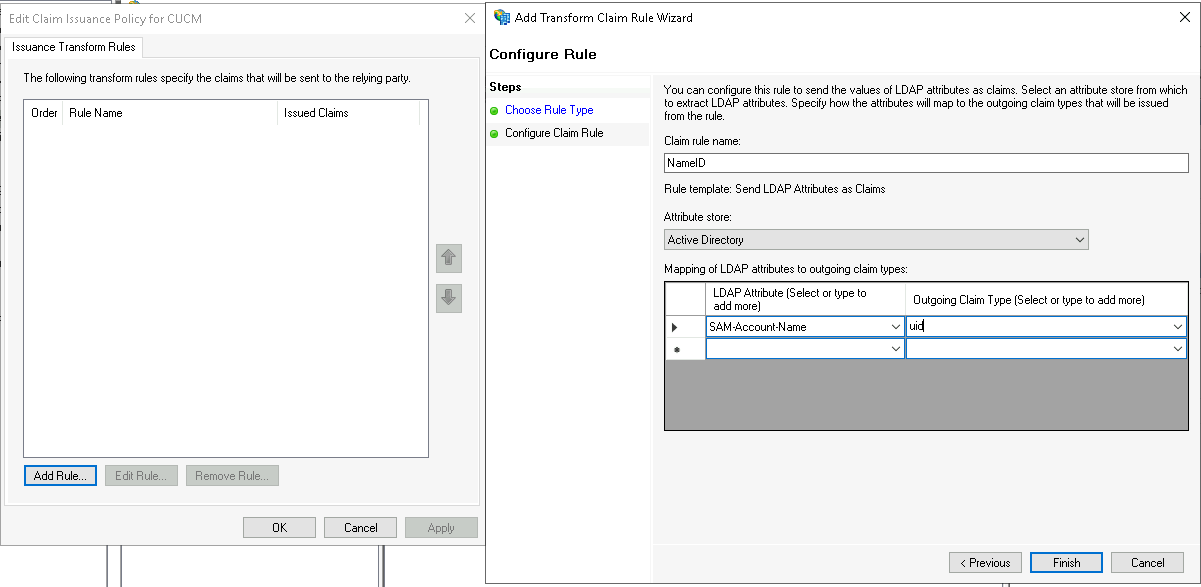Go back with the Previous button
This screenshot has width=1201, height=587.
(x=985, y=562)
